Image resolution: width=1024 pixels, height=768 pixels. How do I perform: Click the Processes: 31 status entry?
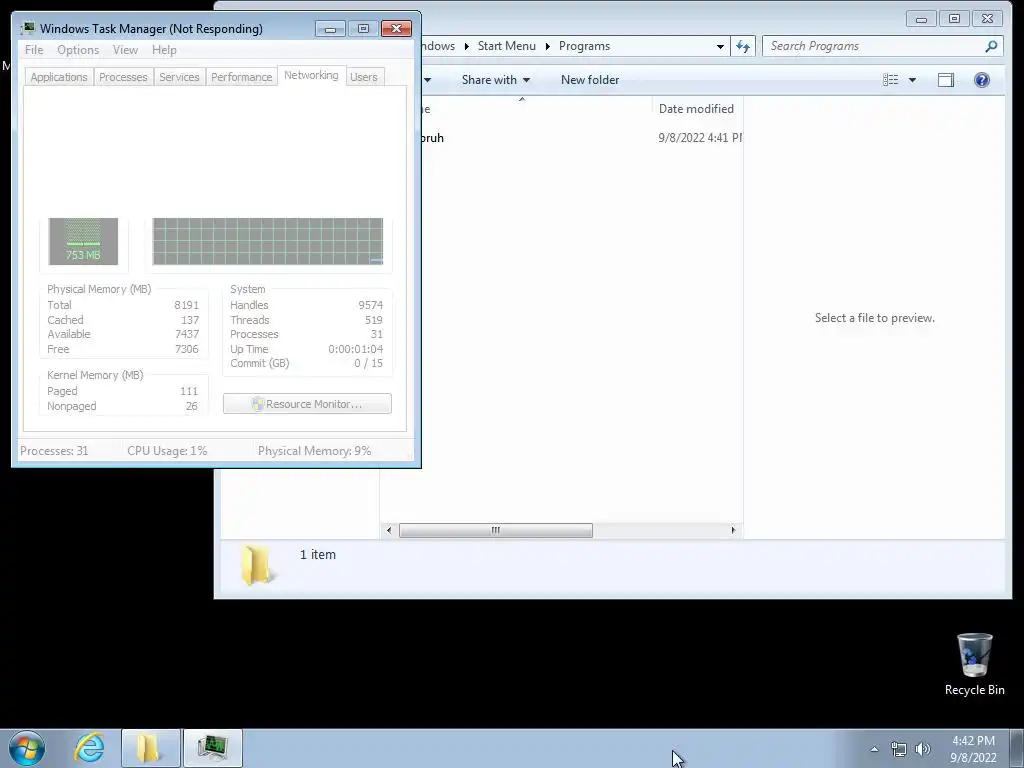(54, 451)
